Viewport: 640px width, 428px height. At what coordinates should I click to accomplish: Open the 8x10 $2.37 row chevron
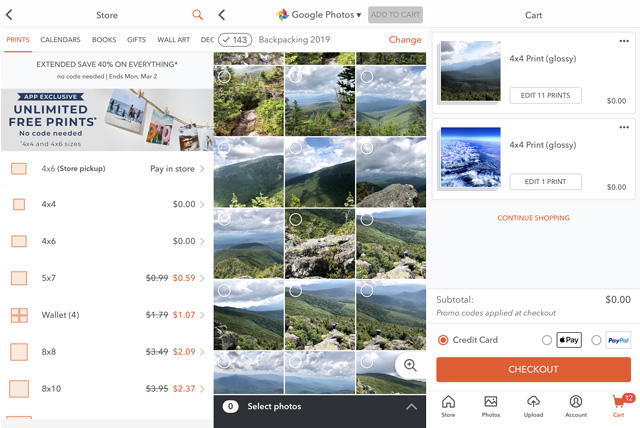pyautogui.click(x=202, y=389)
